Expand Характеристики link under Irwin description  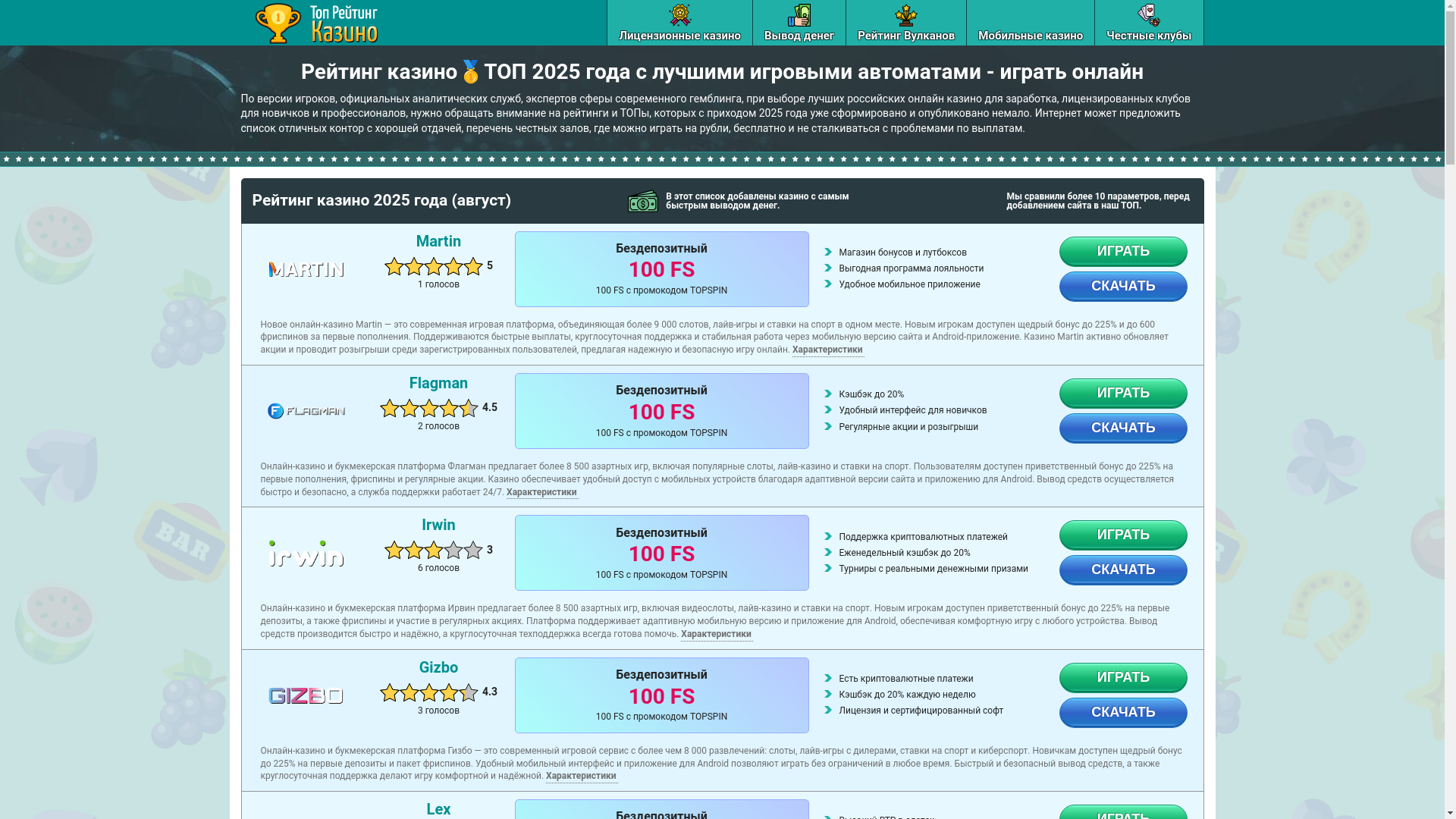tap(716, 635)
